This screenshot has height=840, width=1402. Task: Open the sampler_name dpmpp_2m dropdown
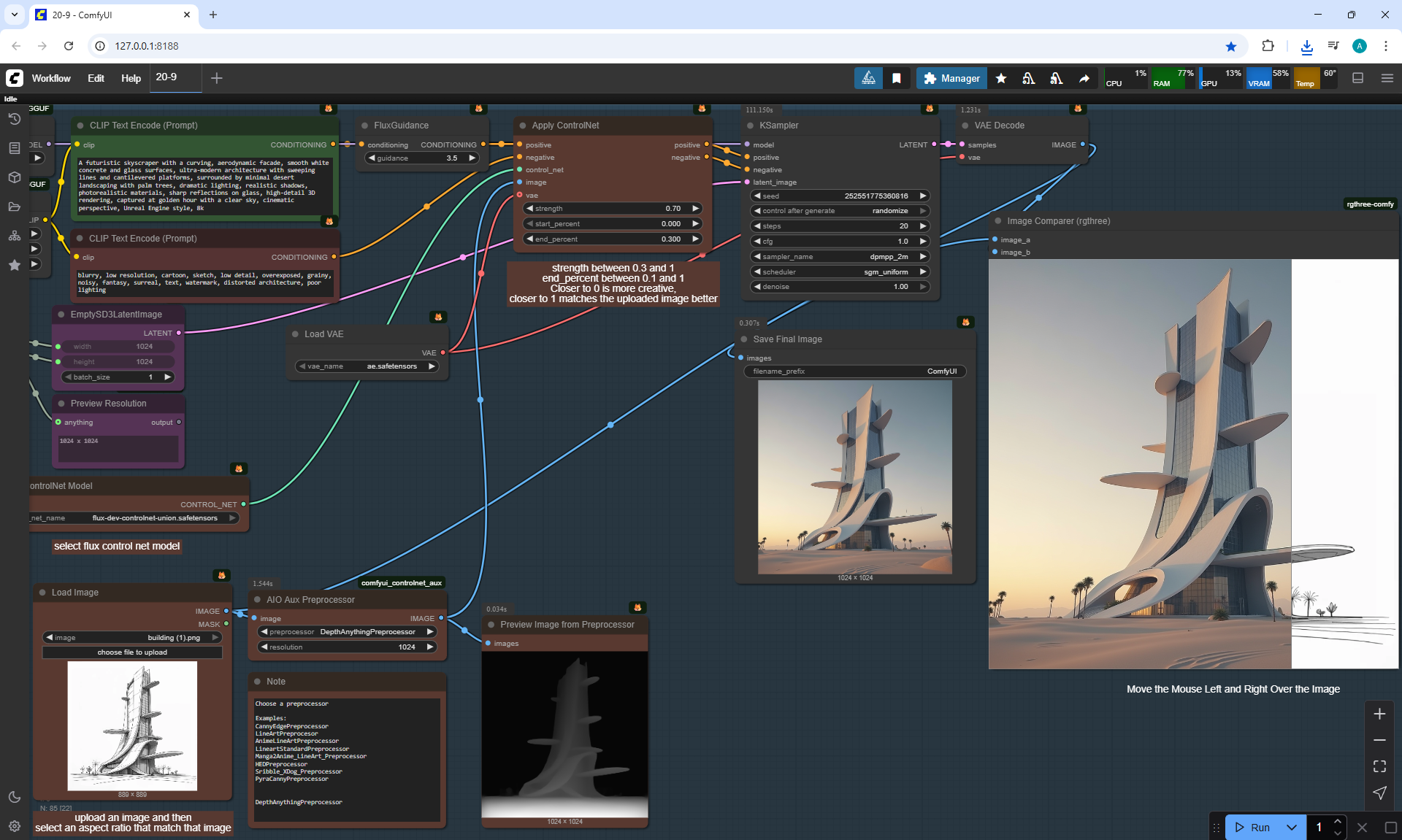840,256
